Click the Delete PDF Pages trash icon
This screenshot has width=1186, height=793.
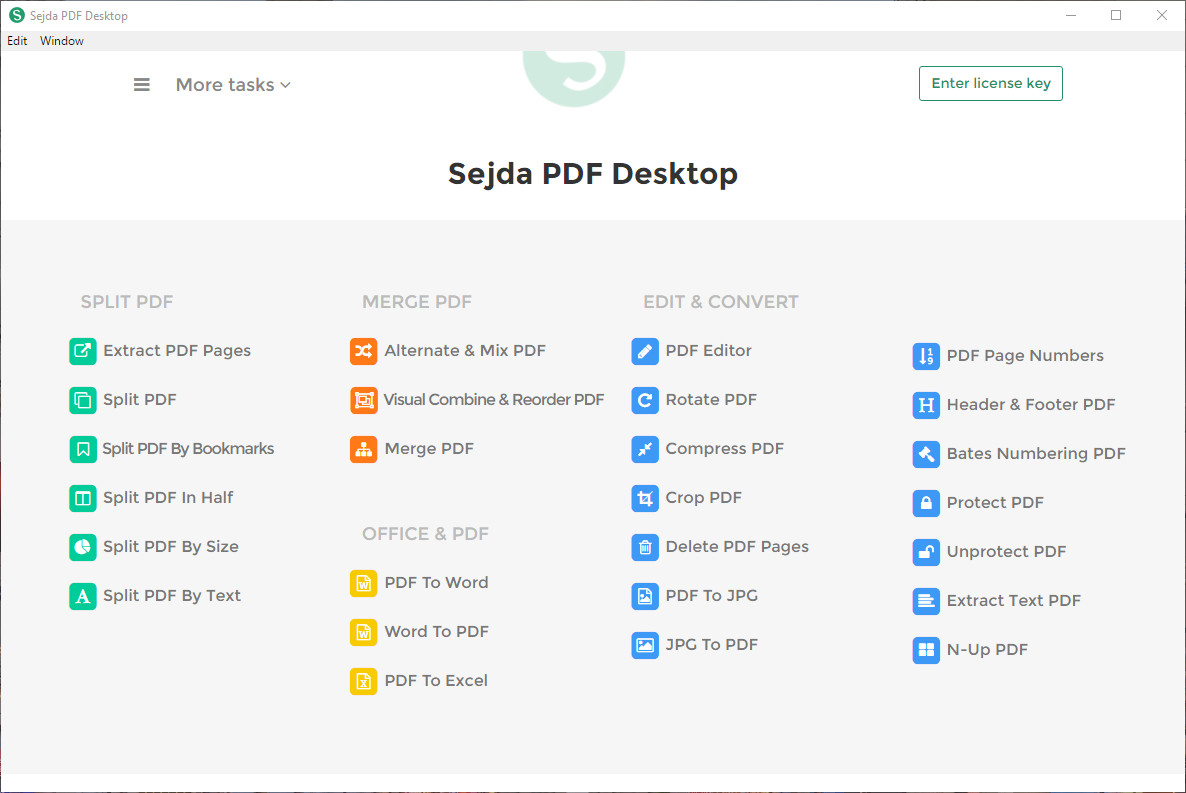pyautogui.click(x=645, y=547)
